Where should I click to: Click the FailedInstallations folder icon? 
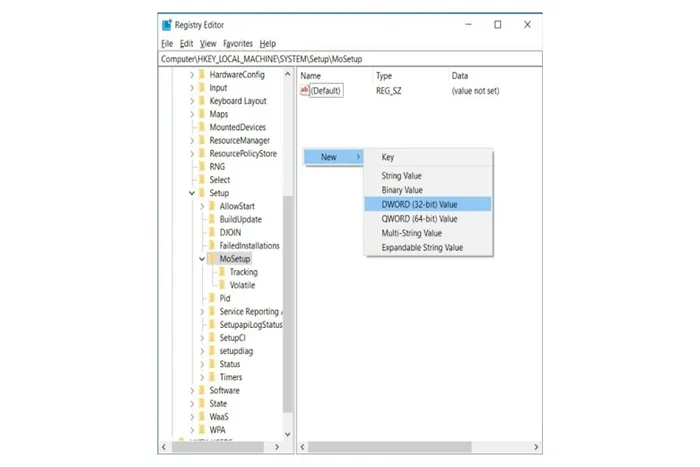[212, 246]
